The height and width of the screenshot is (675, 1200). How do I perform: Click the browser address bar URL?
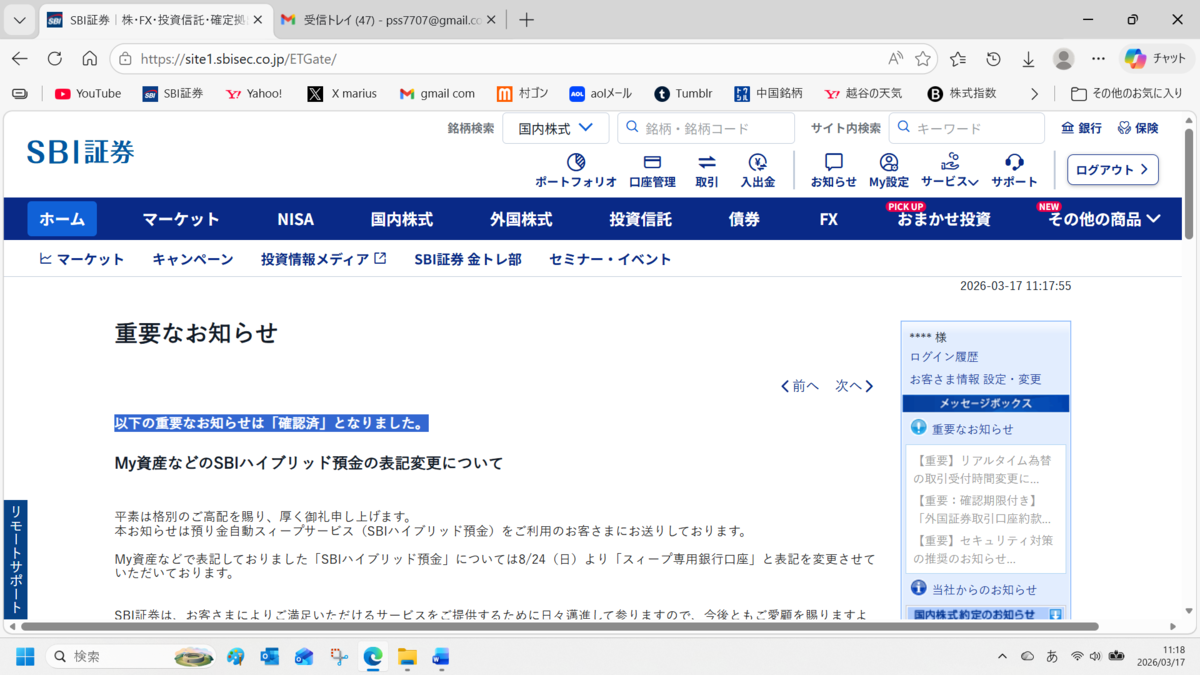[x=238, y=59]
